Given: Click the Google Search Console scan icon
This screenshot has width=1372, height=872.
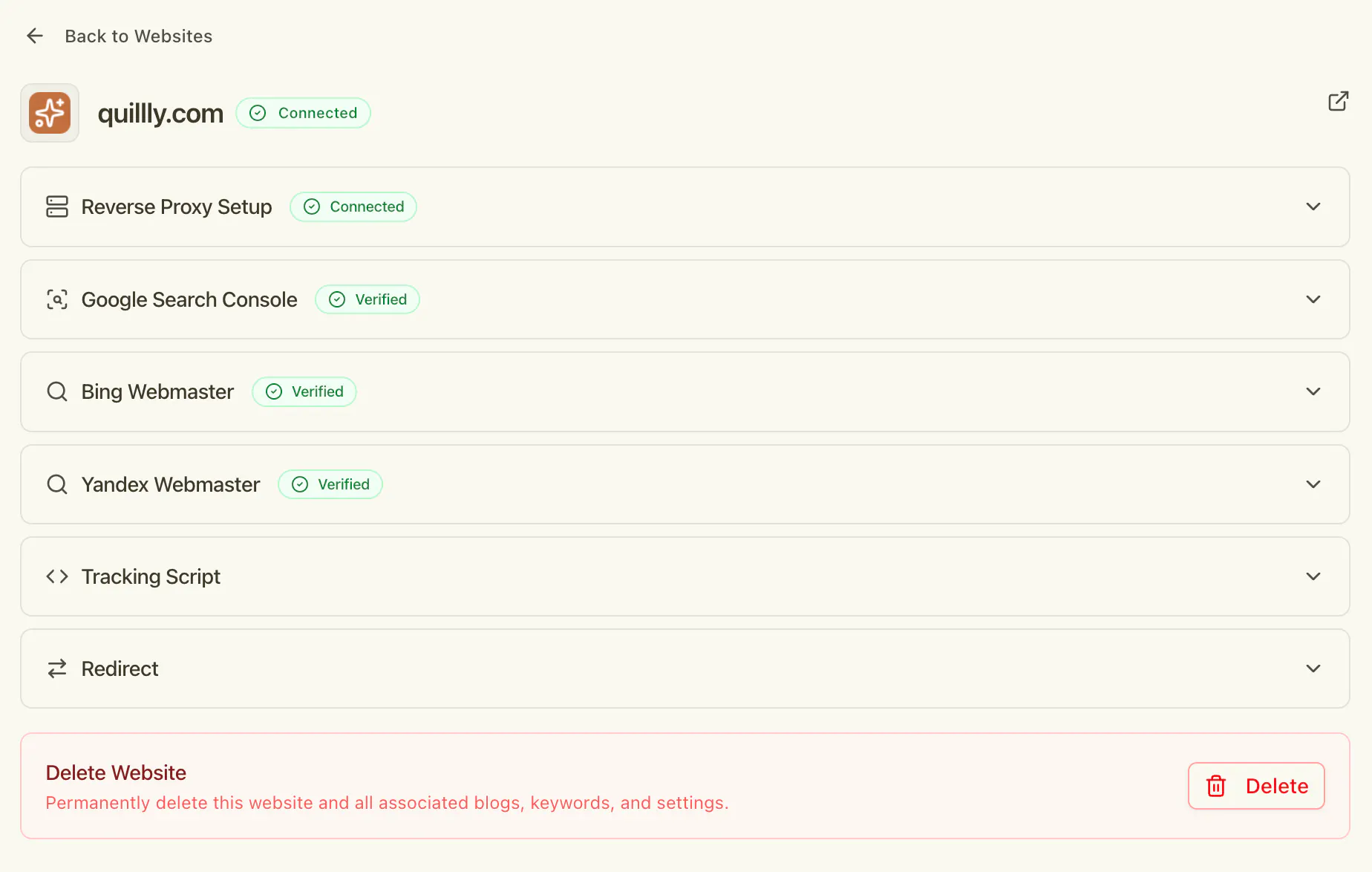Looking at the screenshot, I should click(x=57, y=299).
